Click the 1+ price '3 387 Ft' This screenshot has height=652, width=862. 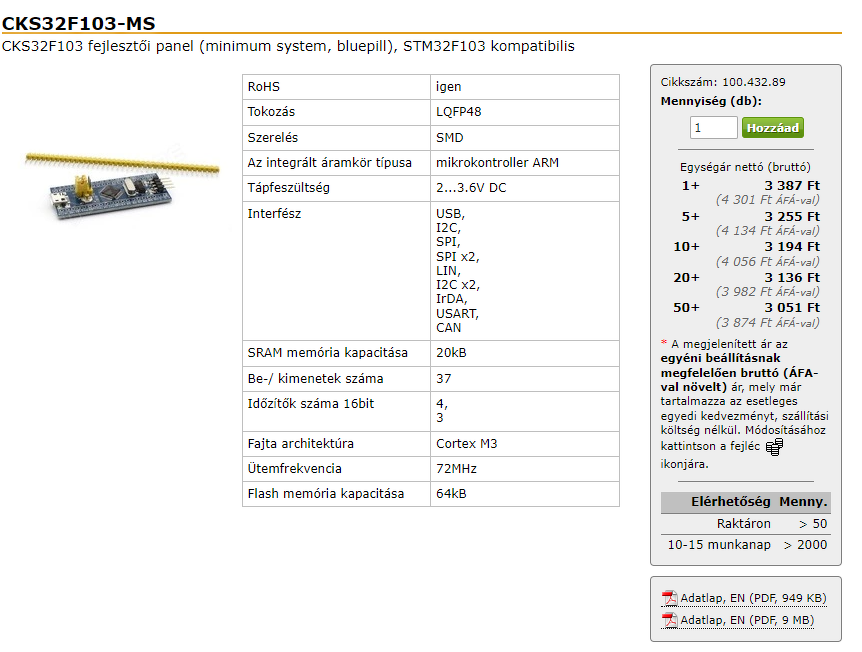pyautogui.click(x=792, y=186)
